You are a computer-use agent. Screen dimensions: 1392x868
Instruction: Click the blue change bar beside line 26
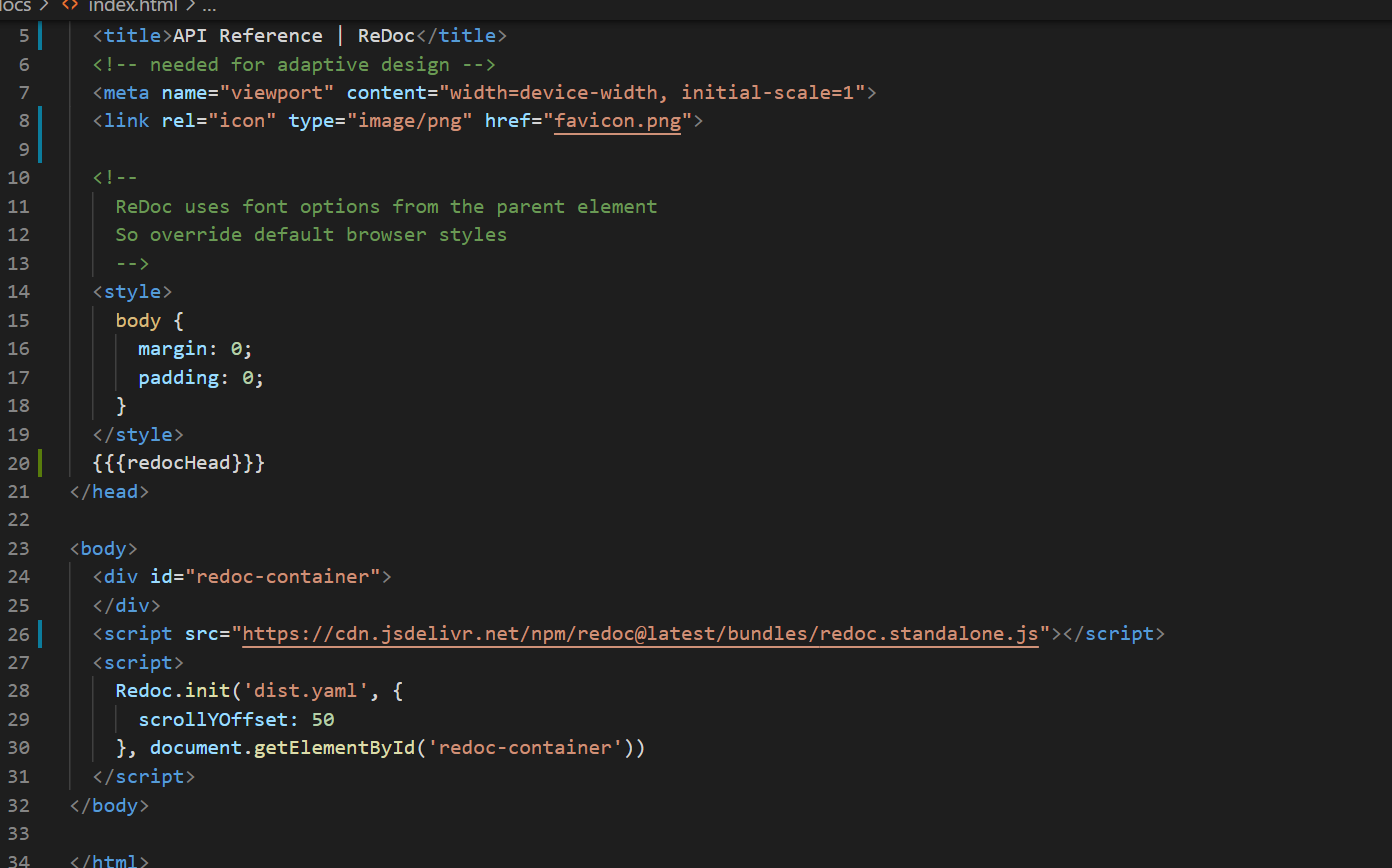[x=39, y=633]
